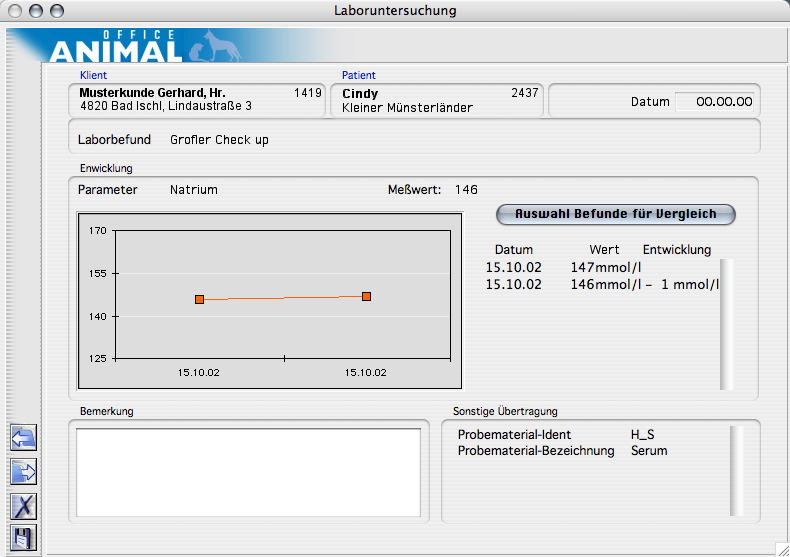
Task: Click the Sonstige Übertragung list scrollbar
Action: (x=737, y=470)
